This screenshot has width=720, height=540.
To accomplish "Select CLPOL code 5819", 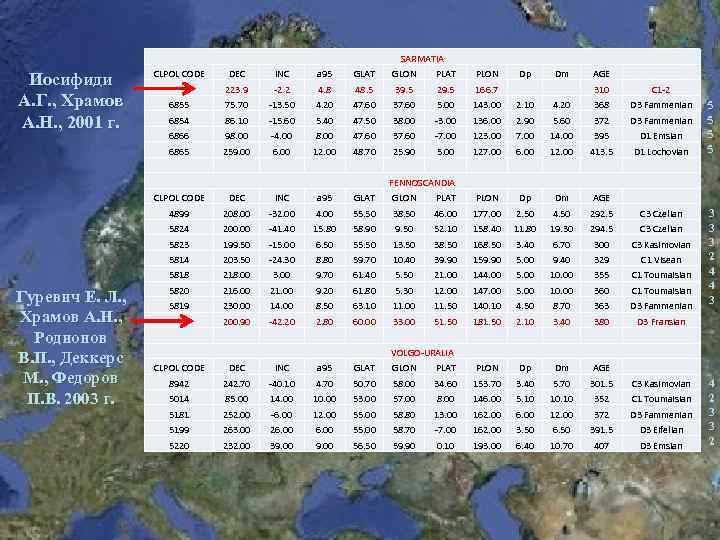I will point(179,306).
